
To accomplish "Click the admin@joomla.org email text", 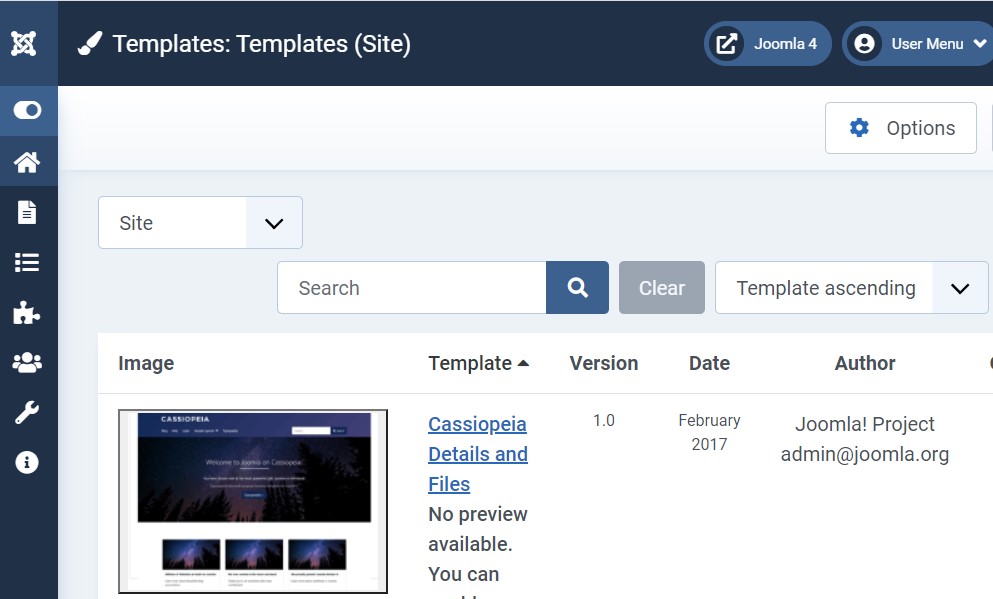I will (x=865, y=454).
